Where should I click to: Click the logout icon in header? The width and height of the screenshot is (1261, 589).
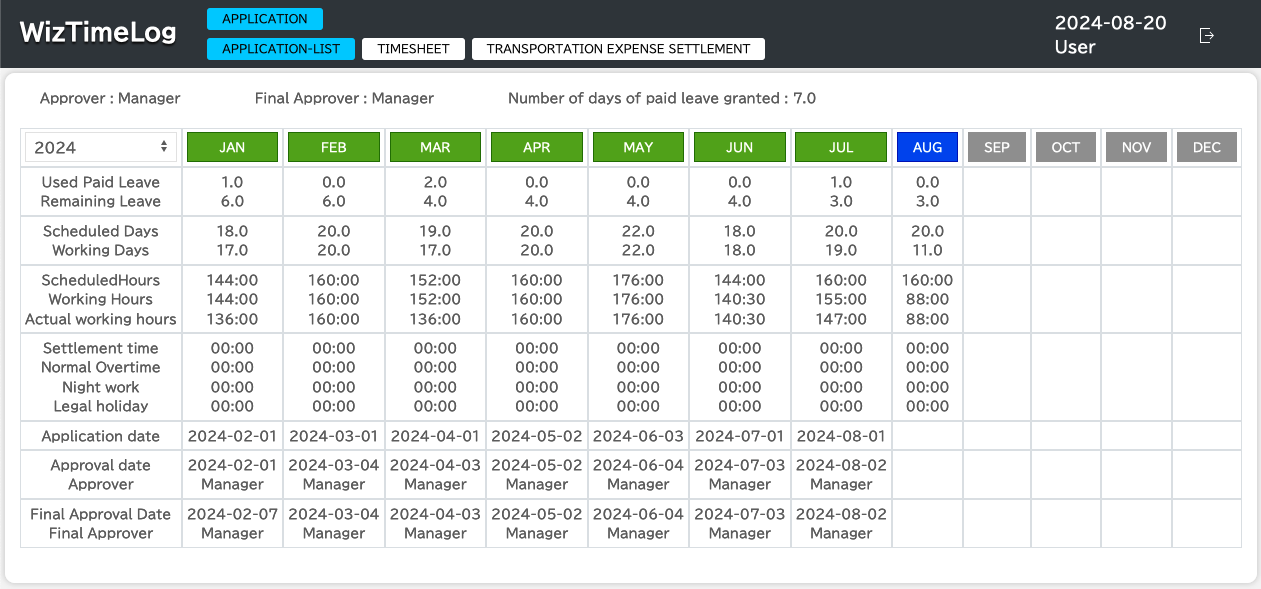[1206, 36]
